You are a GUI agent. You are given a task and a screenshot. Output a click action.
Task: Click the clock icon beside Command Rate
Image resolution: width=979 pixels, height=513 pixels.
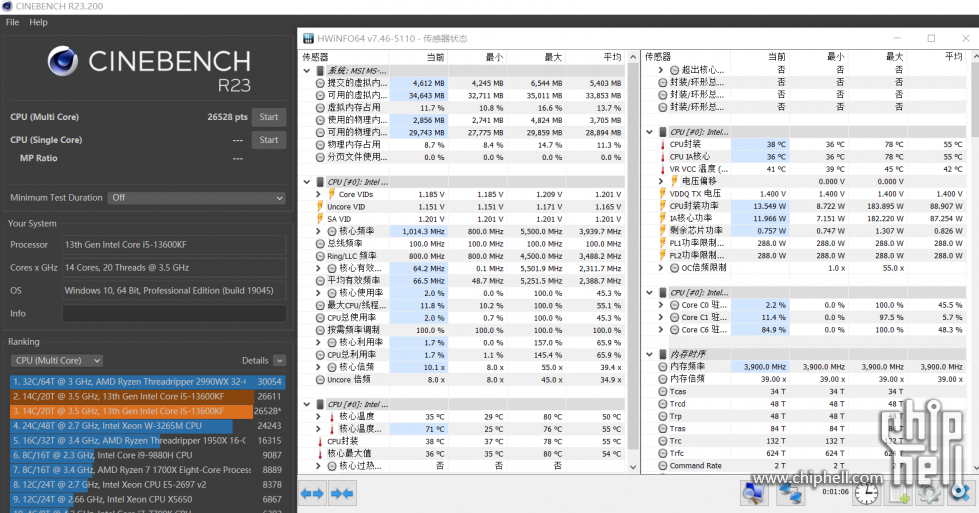[x=662, y=466]
